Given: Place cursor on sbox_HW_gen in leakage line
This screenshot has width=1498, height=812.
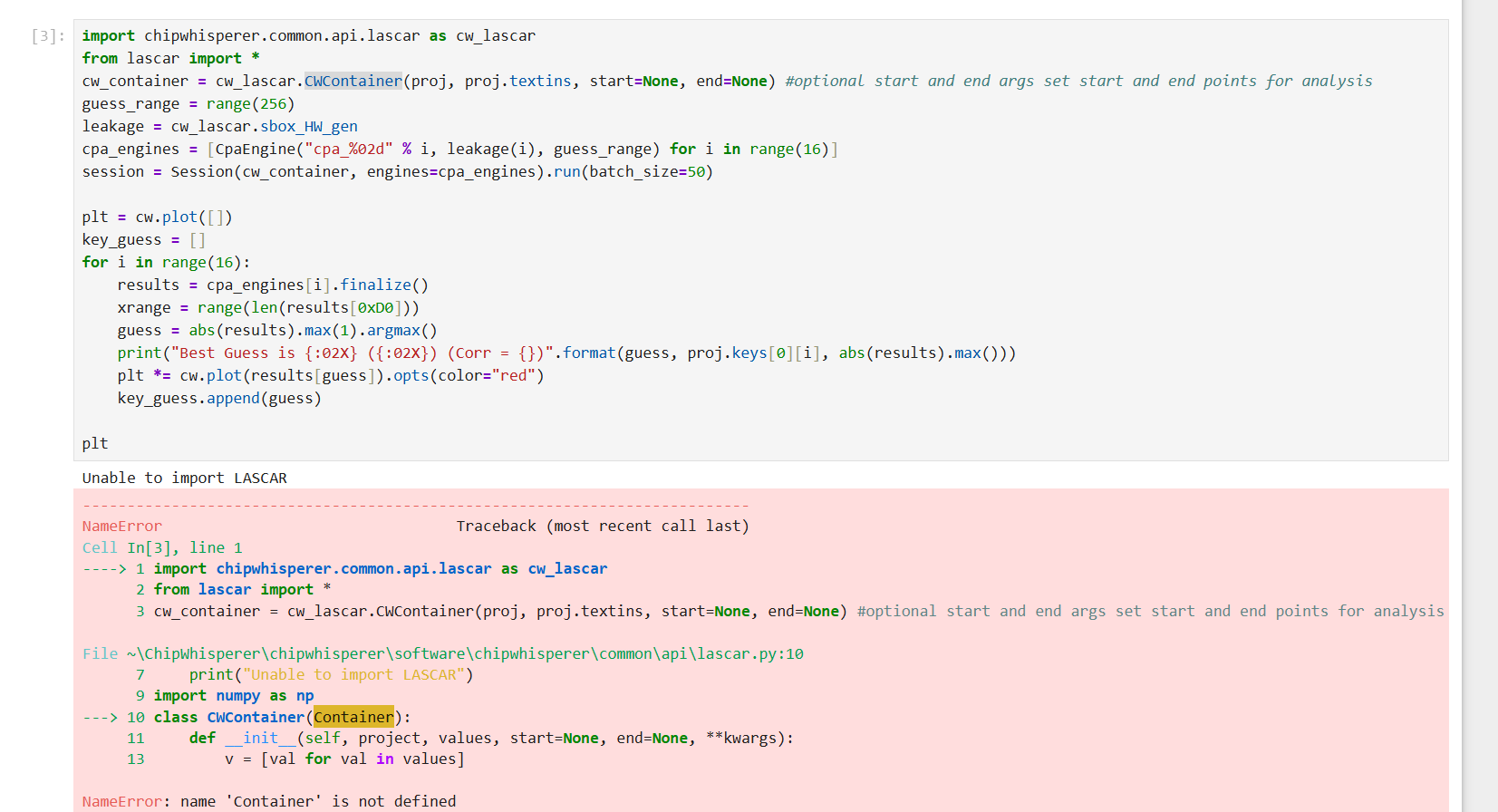Looking at the screenshot, I should pos(308,127).
